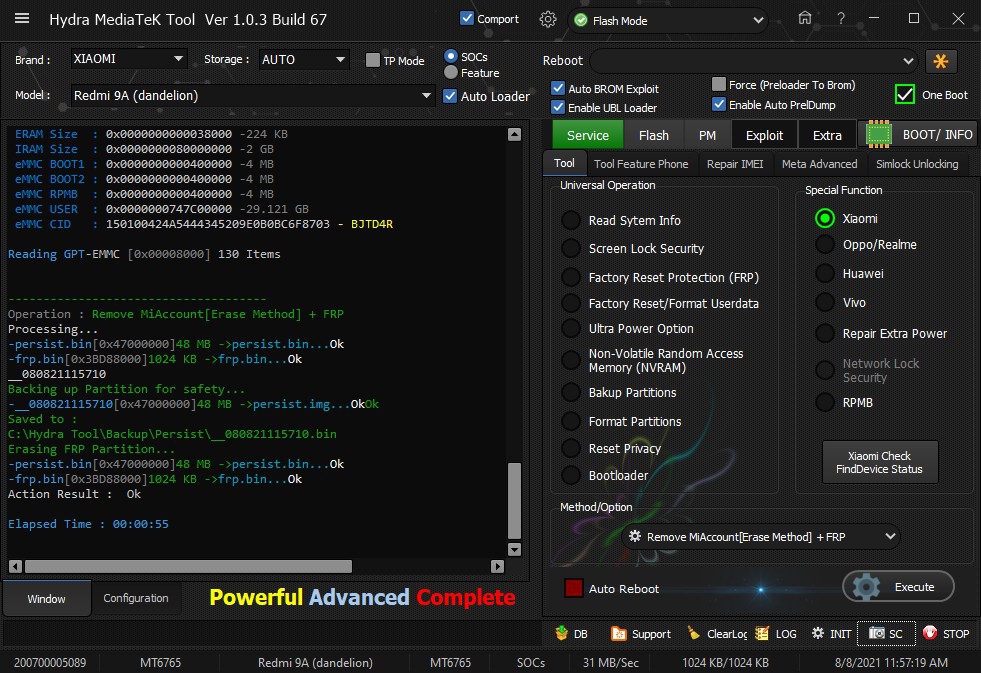981x673 pixels.
Task: Open the PM tab
Action: (708, 135)
